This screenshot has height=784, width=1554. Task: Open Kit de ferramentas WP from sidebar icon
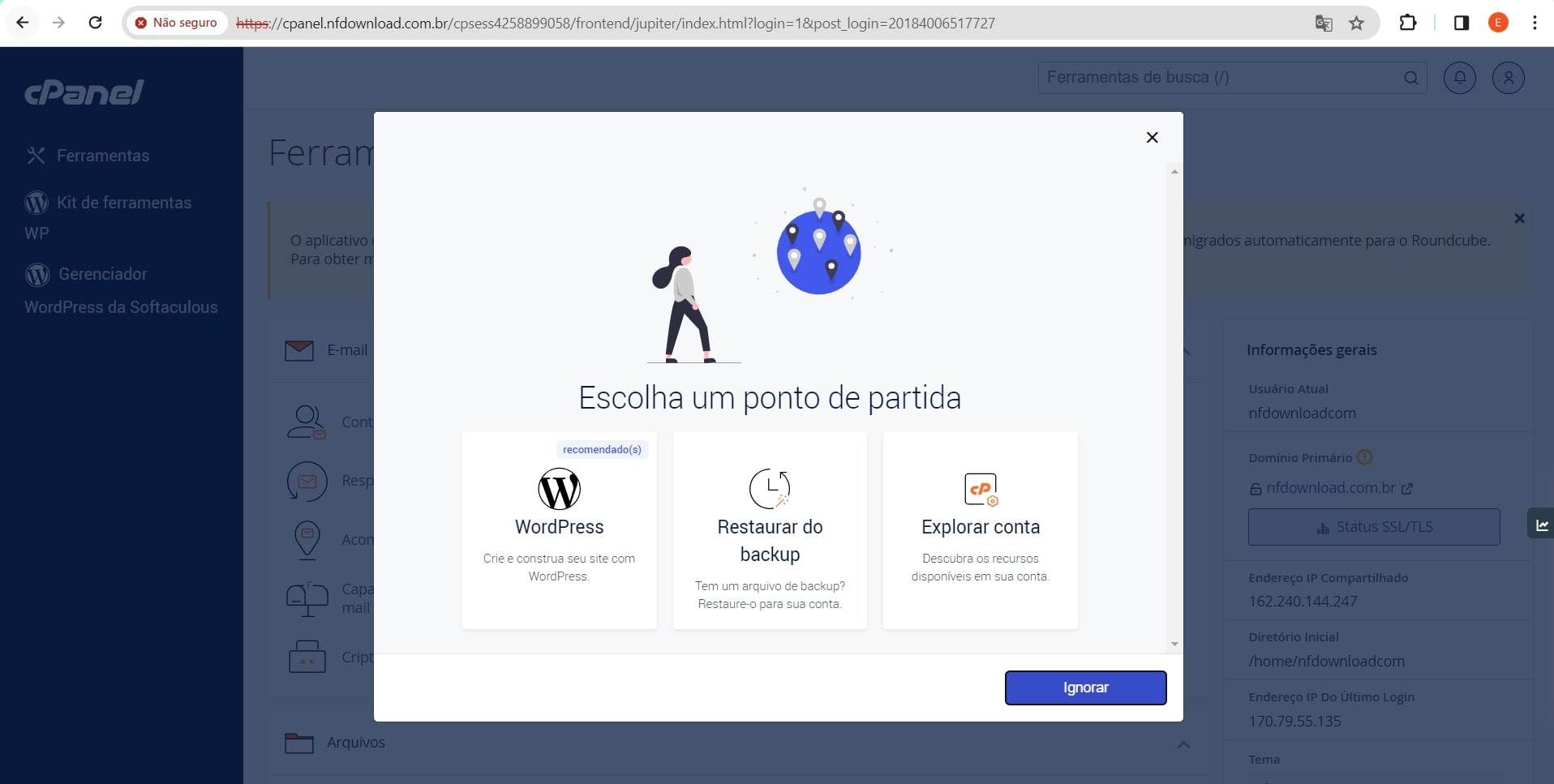pyautogui.click(x=36, y=202)
